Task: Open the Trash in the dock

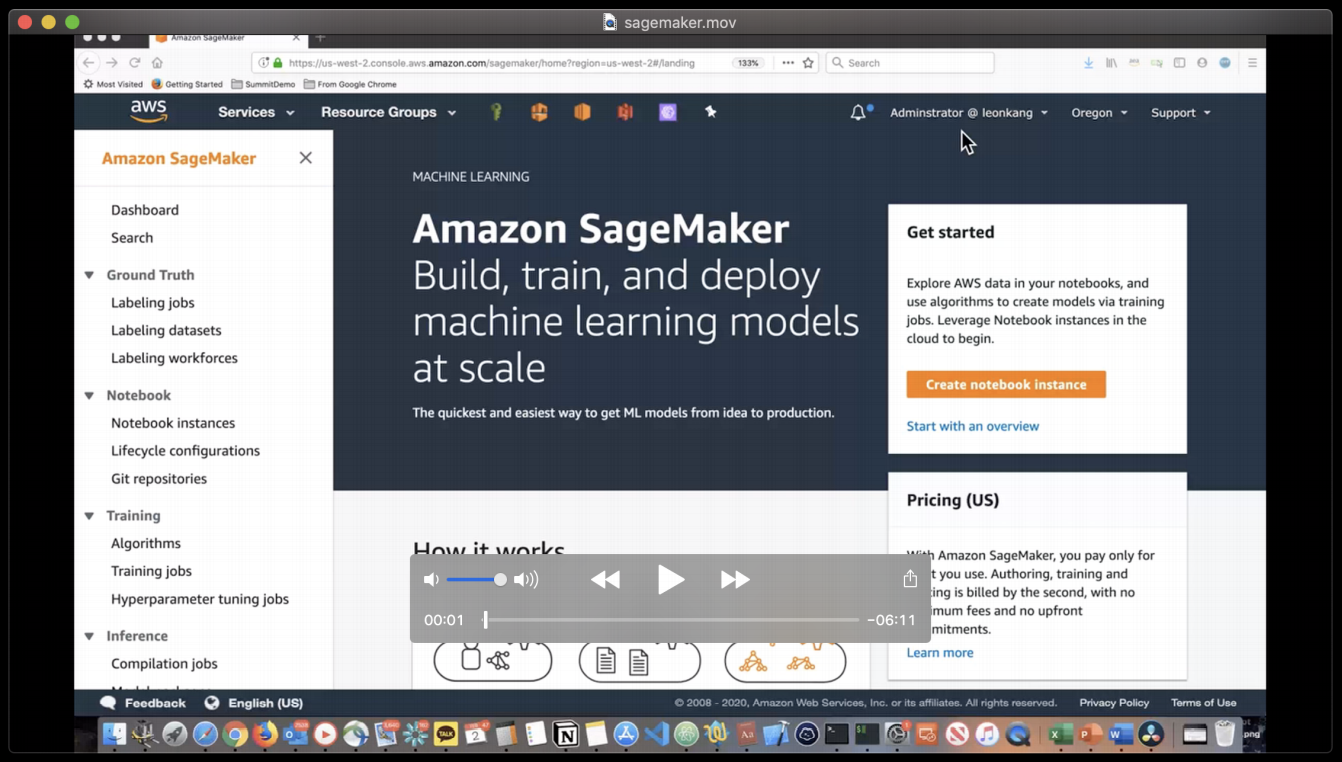Action: coord(1225,734)
